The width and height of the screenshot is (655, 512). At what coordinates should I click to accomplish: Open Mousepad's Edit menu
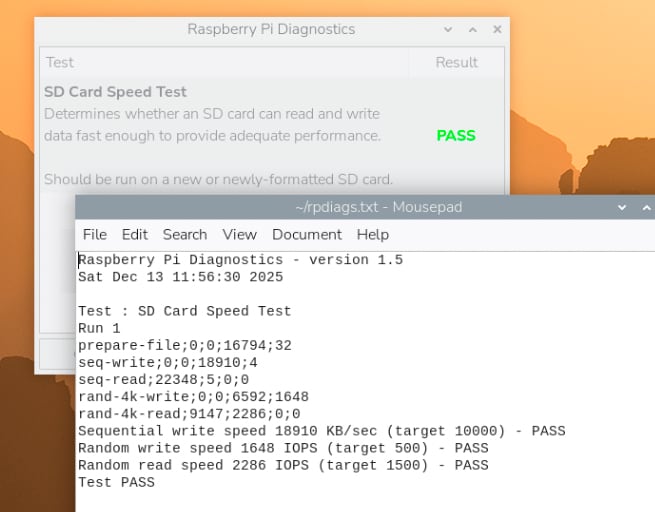point(134,234)
